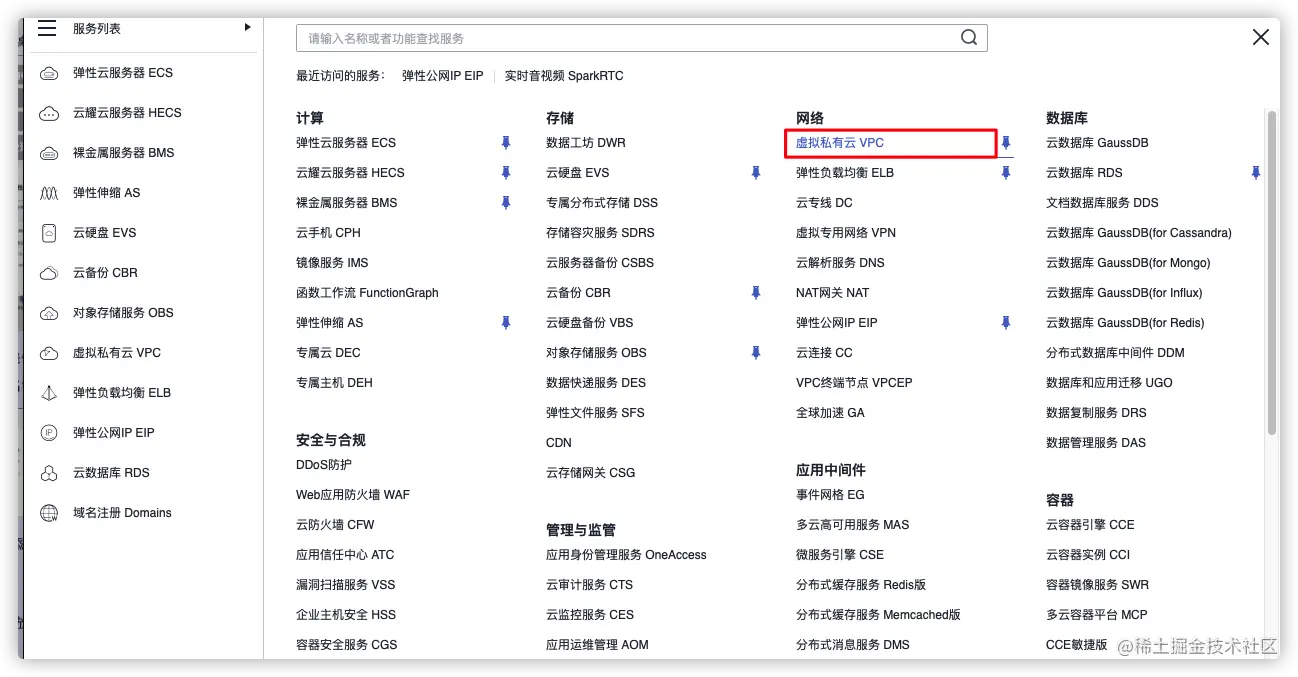1298x677 pixels.
Task: Open 专属主机 DEH
Action: (x=334, y=383)
